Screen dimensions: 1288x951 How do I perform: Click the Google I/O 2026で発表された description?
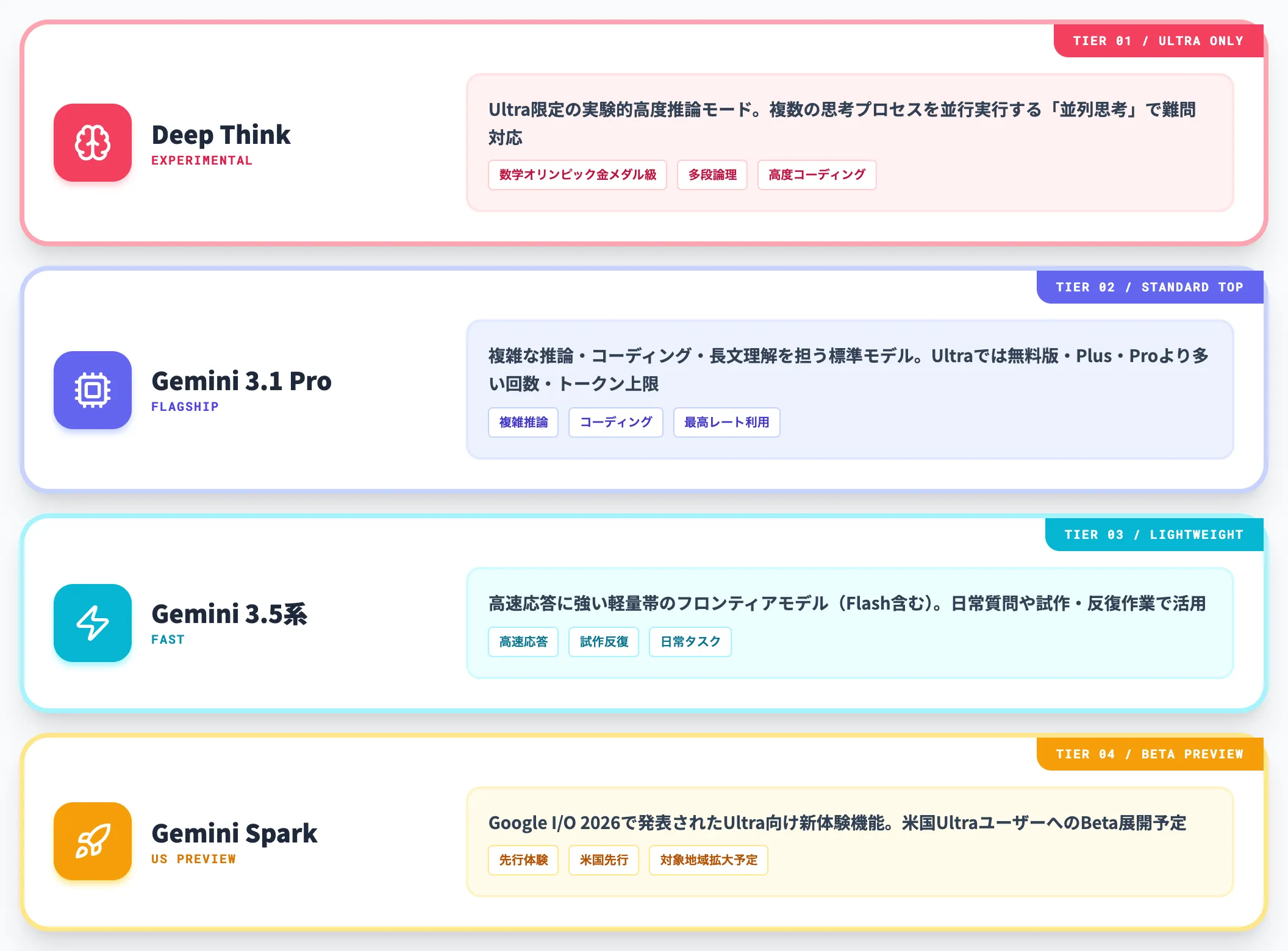837,823
